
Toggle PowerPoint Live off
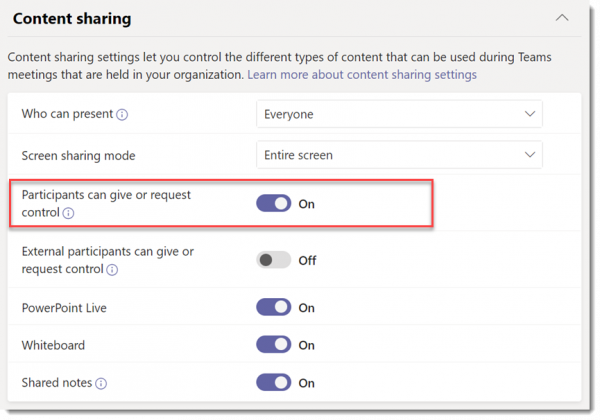pos(274,307)
